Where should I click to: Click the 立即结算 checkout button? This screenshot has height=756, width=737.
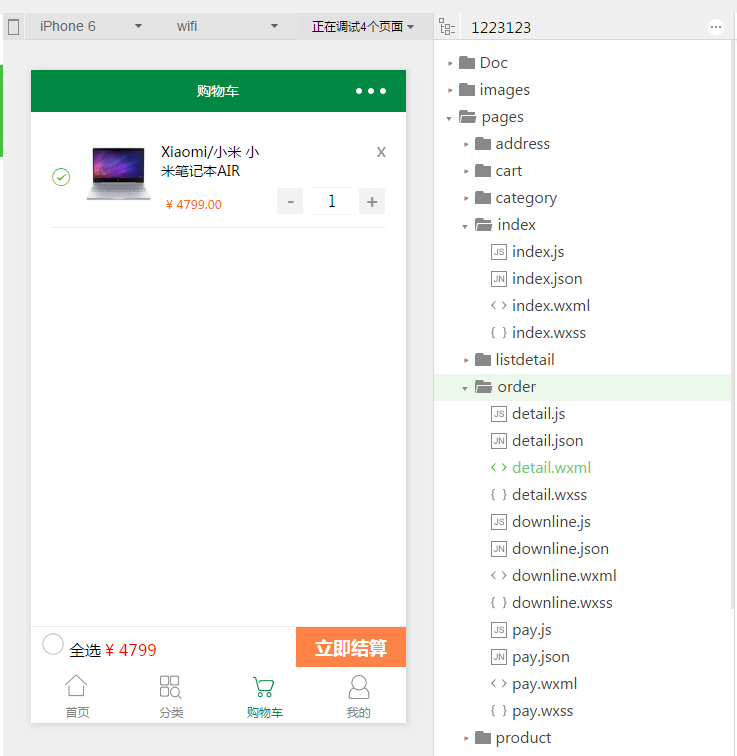pyautogui.click(x=351, y=648)
